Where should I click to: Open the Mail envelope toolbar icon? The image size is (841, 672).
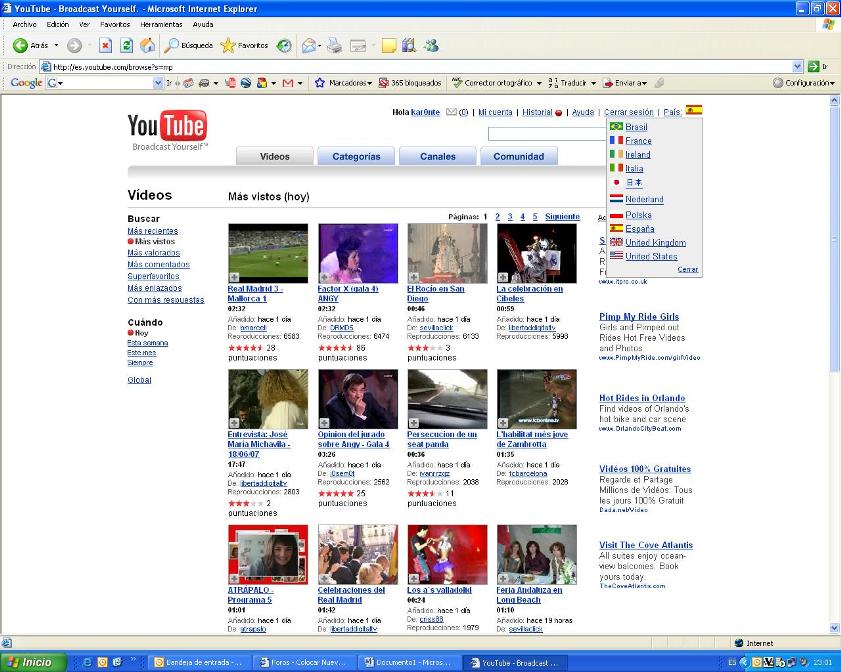coord(308,46)
